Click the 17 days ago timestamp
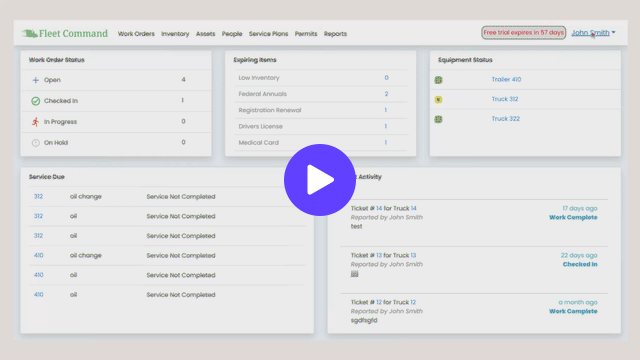Image resolution: width=640 pixels, height=360 pixels. coord(580,208)
